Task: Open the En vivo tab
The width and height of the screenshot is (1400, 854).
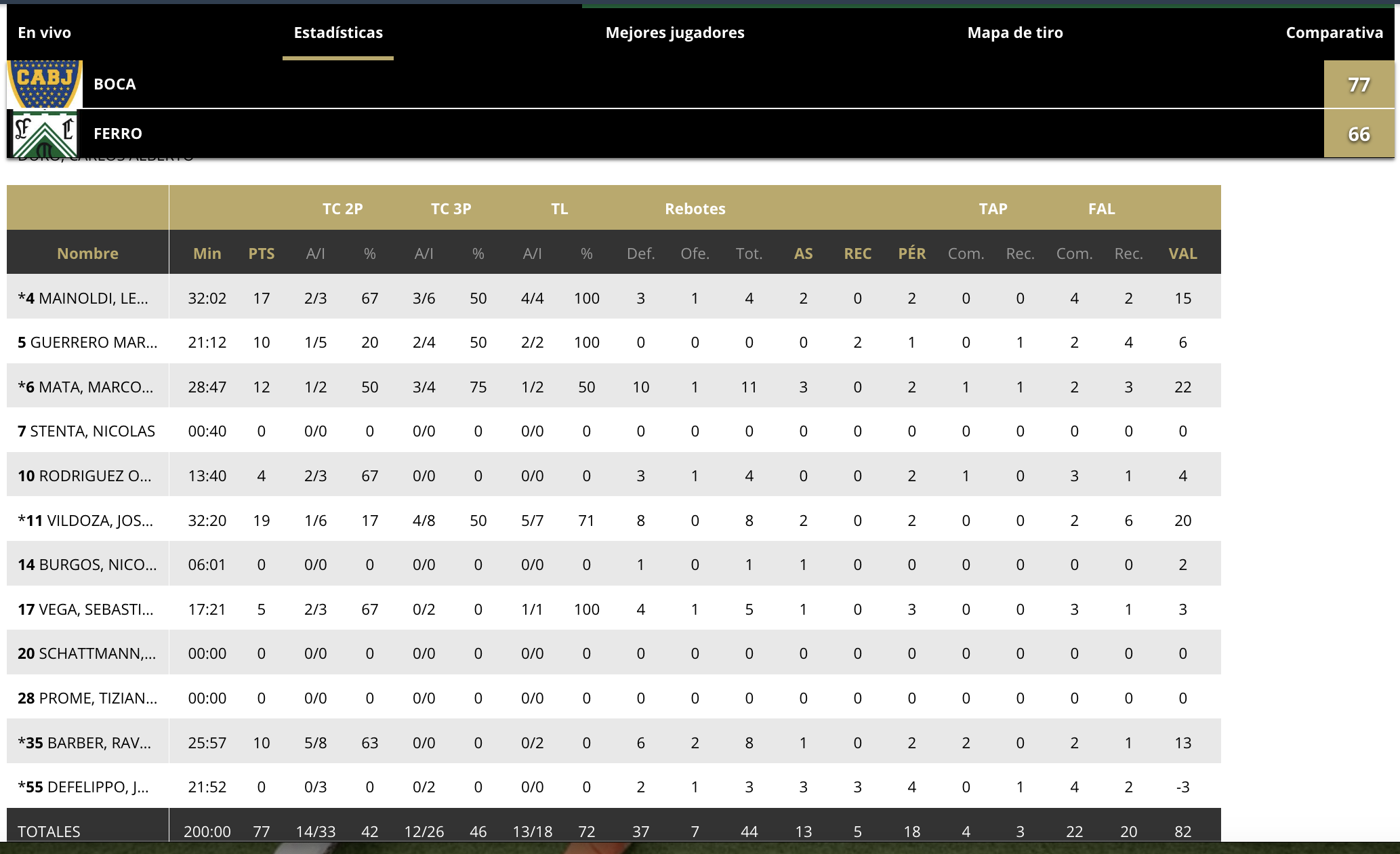Action: pyautogui.click(x=45, y=33)
